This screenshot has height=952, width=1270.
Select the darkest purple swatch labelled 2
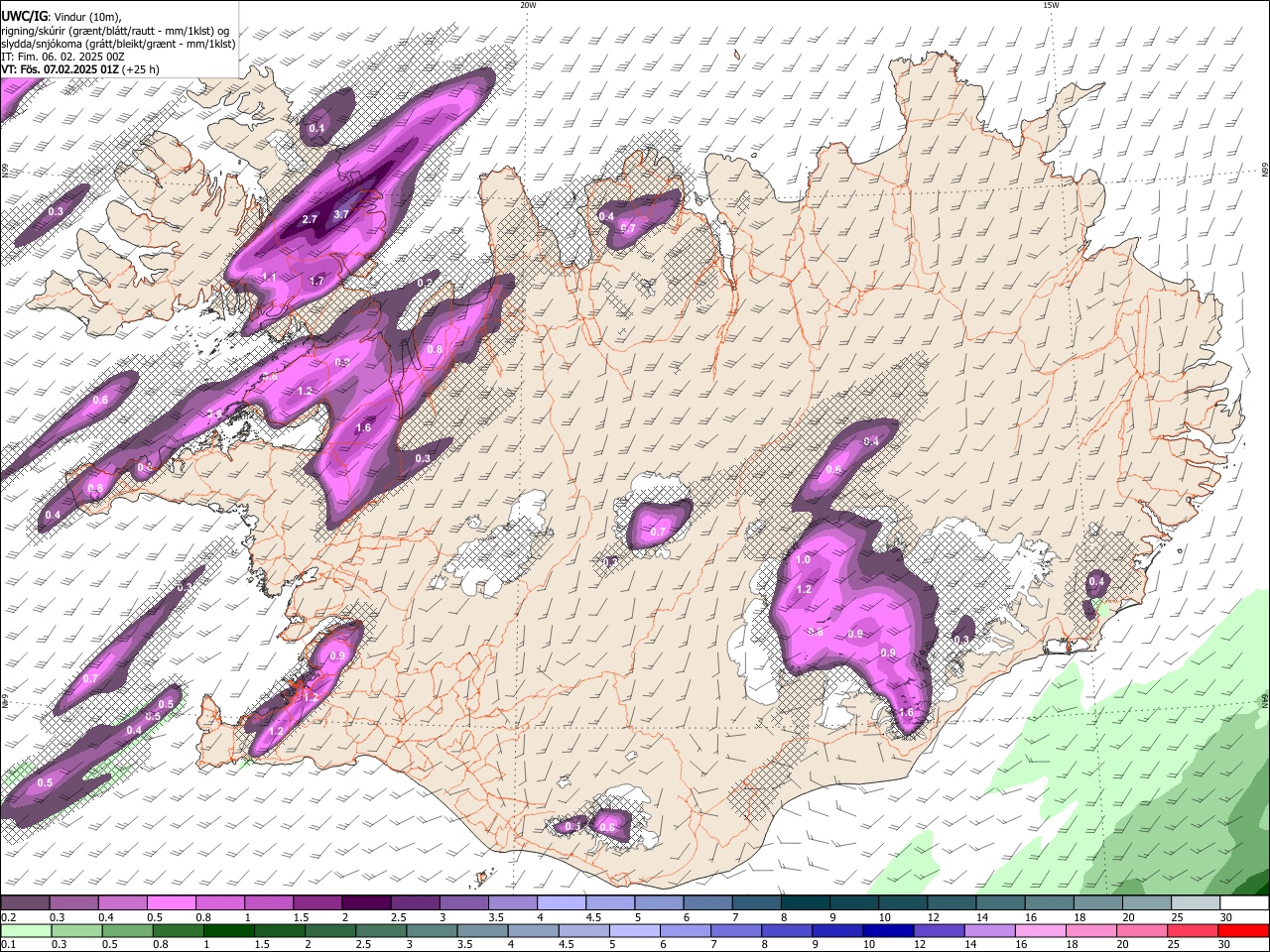(366, 903)
